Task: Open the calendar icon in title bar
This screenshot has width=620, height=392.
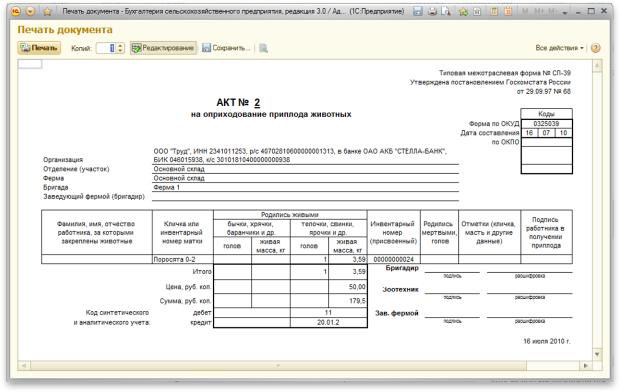Action: pyautogui.click(x=508, y=11)
